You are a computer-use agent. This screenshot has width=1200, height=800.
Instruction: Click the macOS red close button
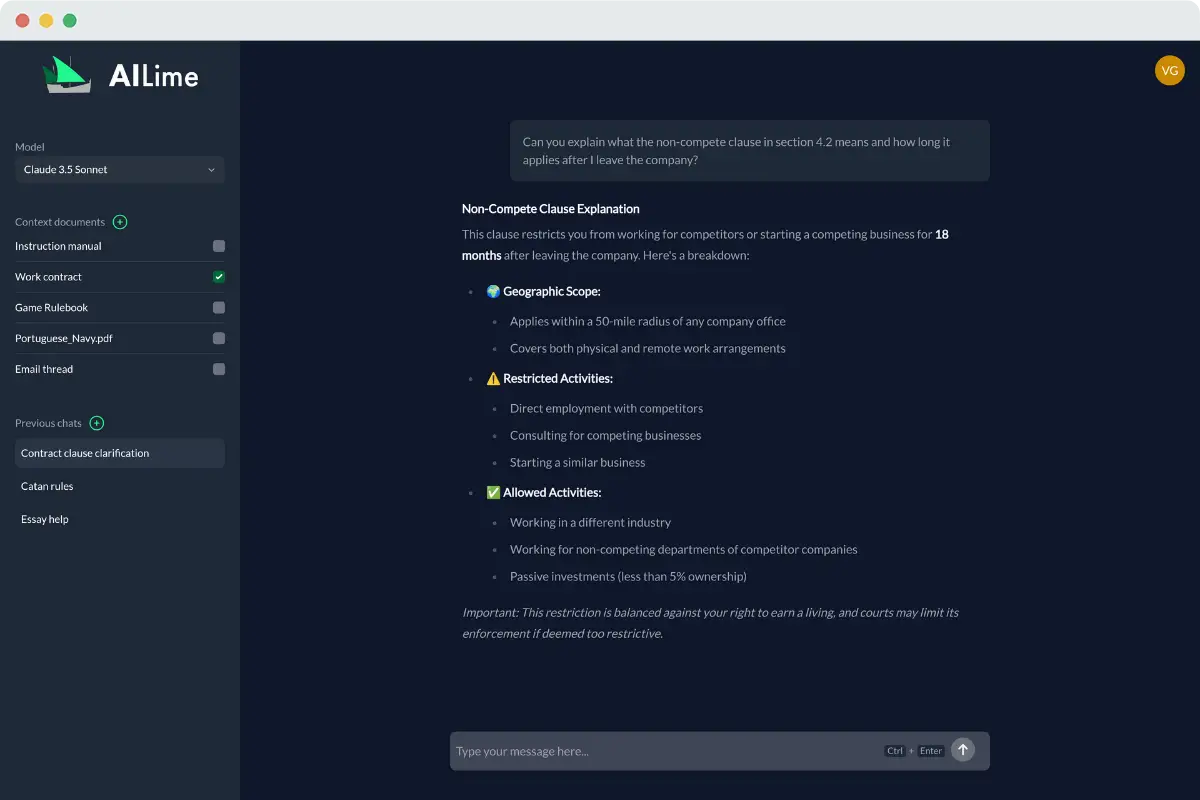(23, 20)
